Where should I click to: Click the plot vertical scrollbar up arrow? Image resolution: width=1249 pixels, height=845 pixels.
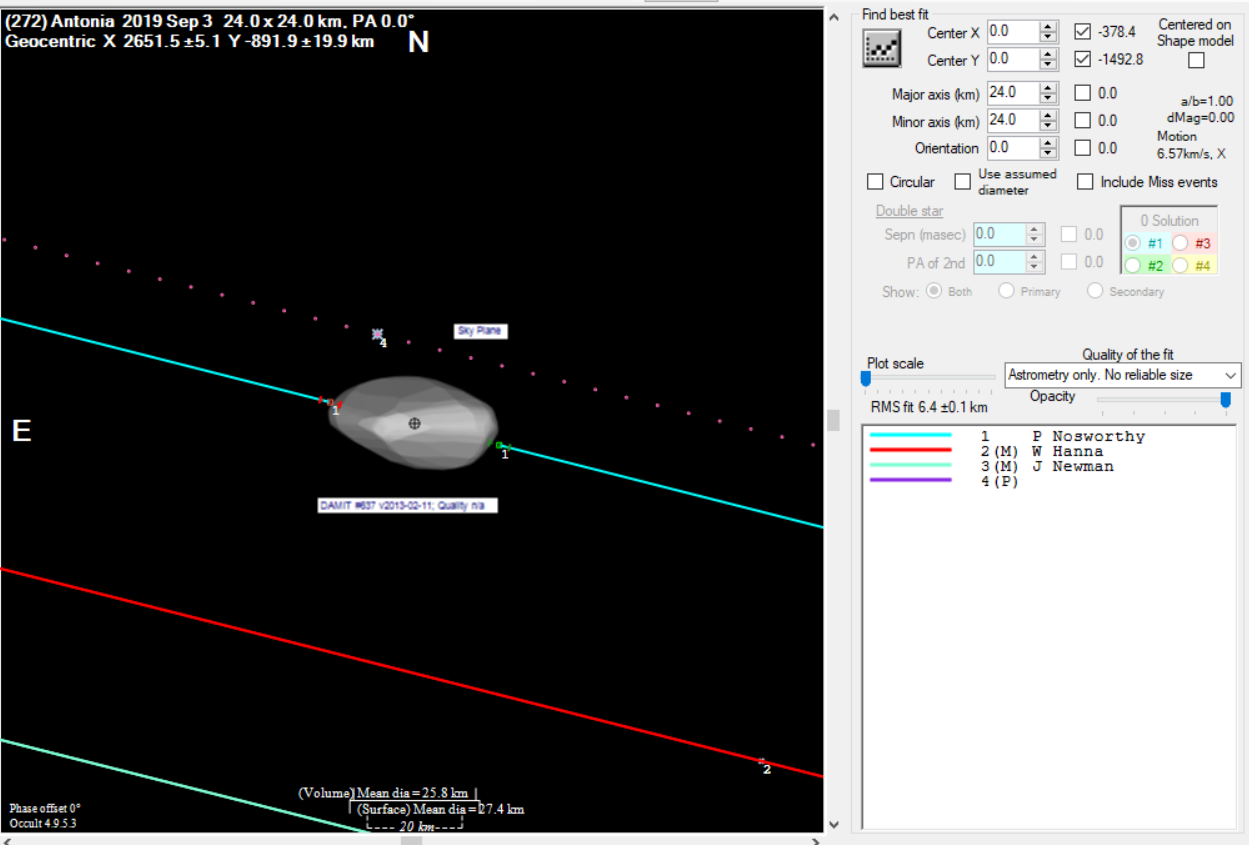point(834,17)
